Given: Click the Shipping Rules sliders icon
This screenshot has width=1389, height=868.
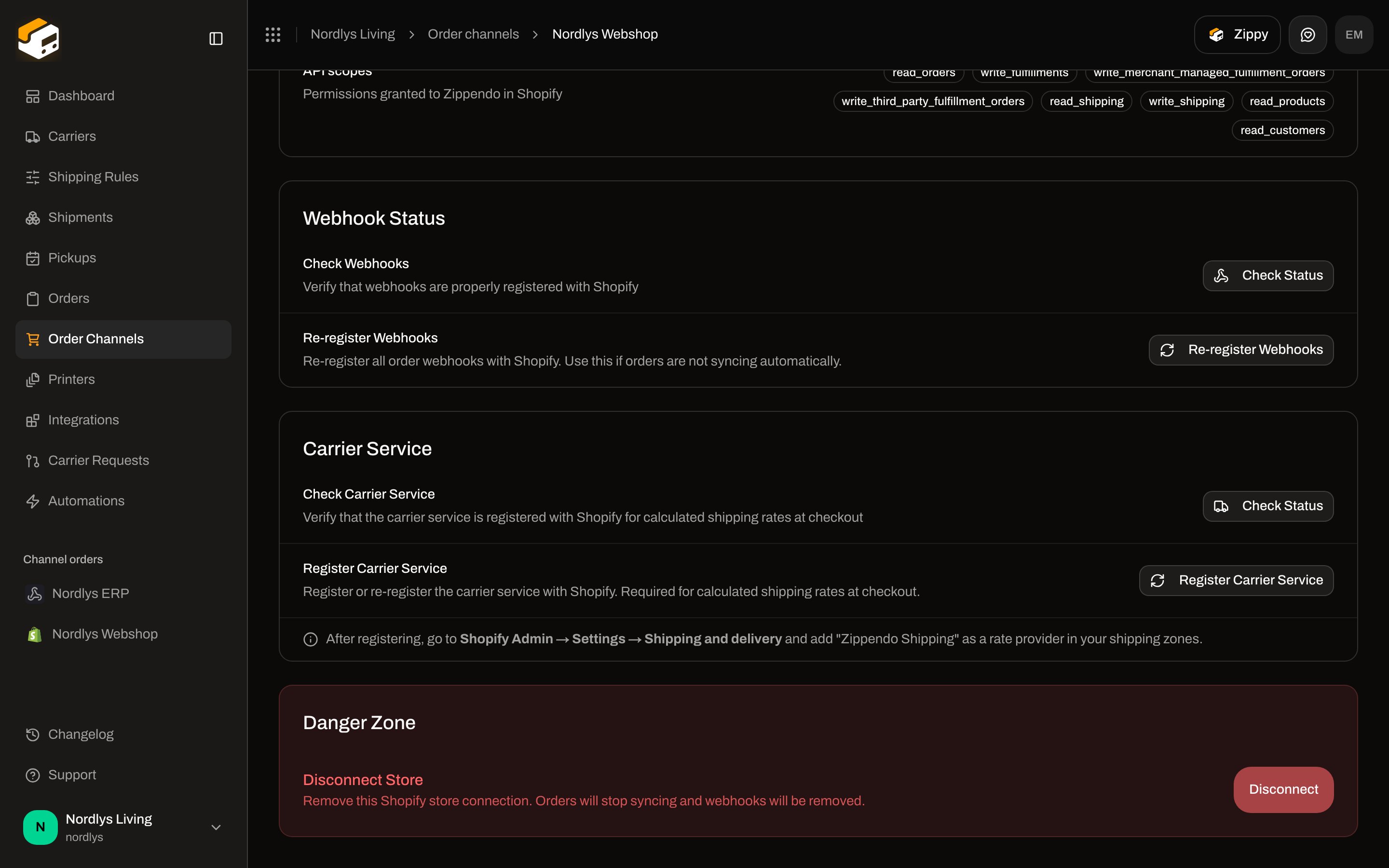Looking at the screenshot, I should [33, 177].
